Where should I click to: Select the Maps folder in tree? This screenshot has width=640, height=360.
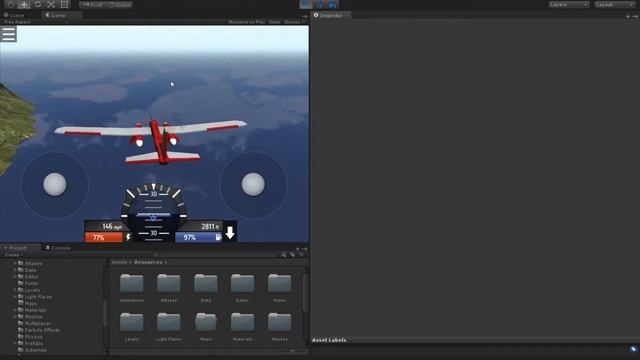(x=27, y=304)
